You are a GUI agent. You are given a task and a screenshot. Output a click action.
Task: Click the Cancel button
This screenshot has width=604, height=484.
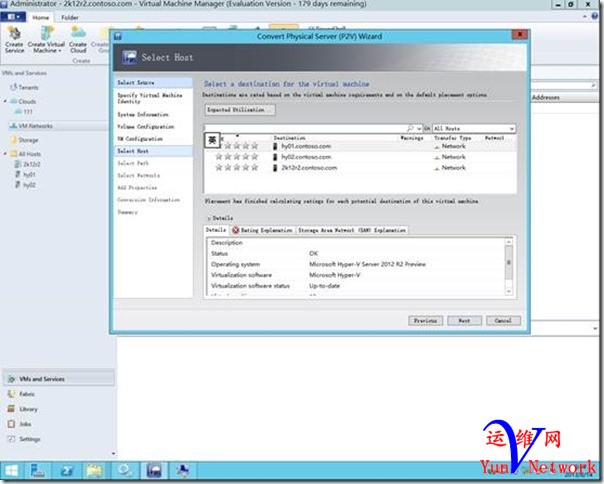503,321
